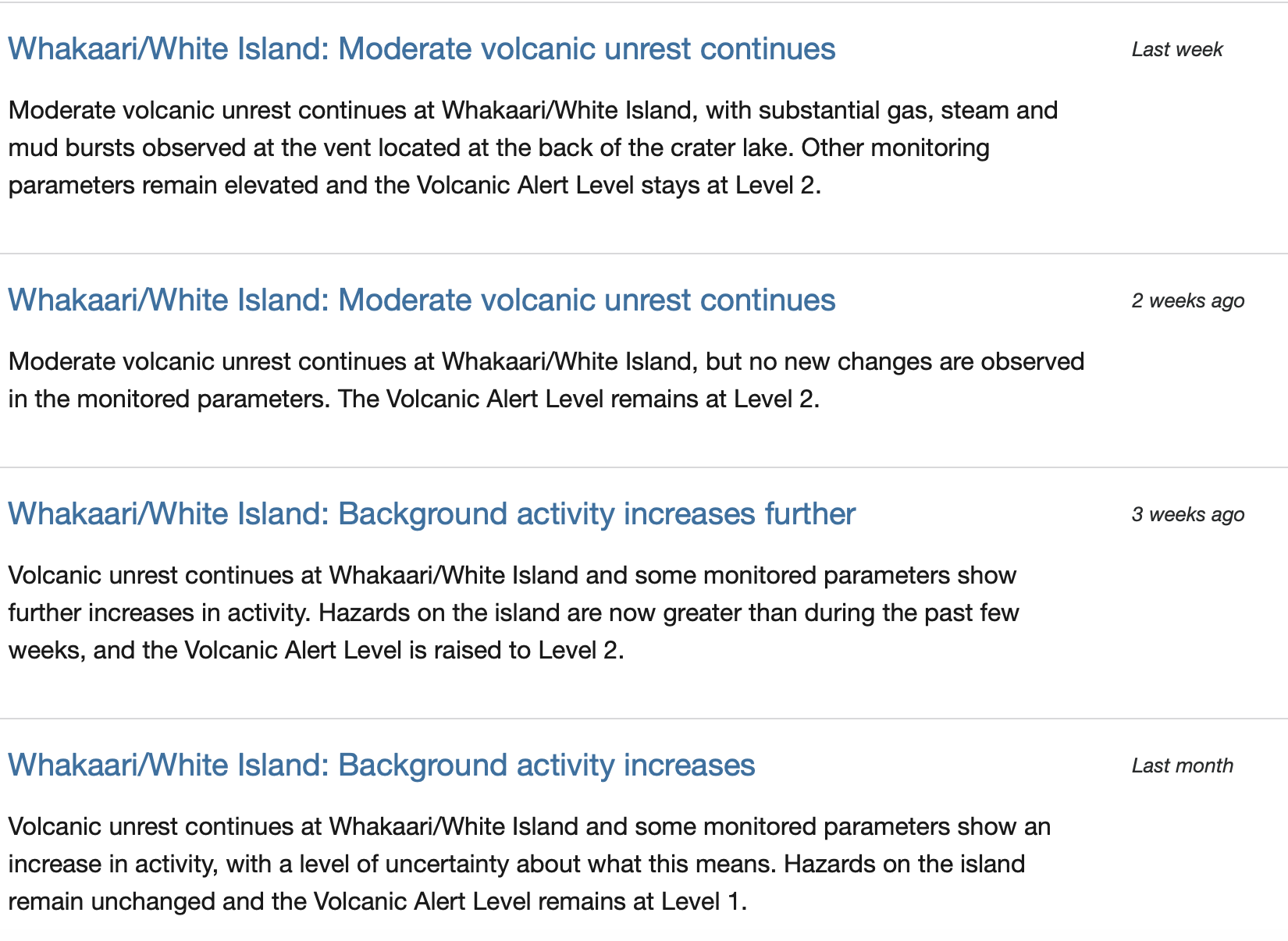Click the "3 weeks ago" timestamp

[x=1188, y=515]
